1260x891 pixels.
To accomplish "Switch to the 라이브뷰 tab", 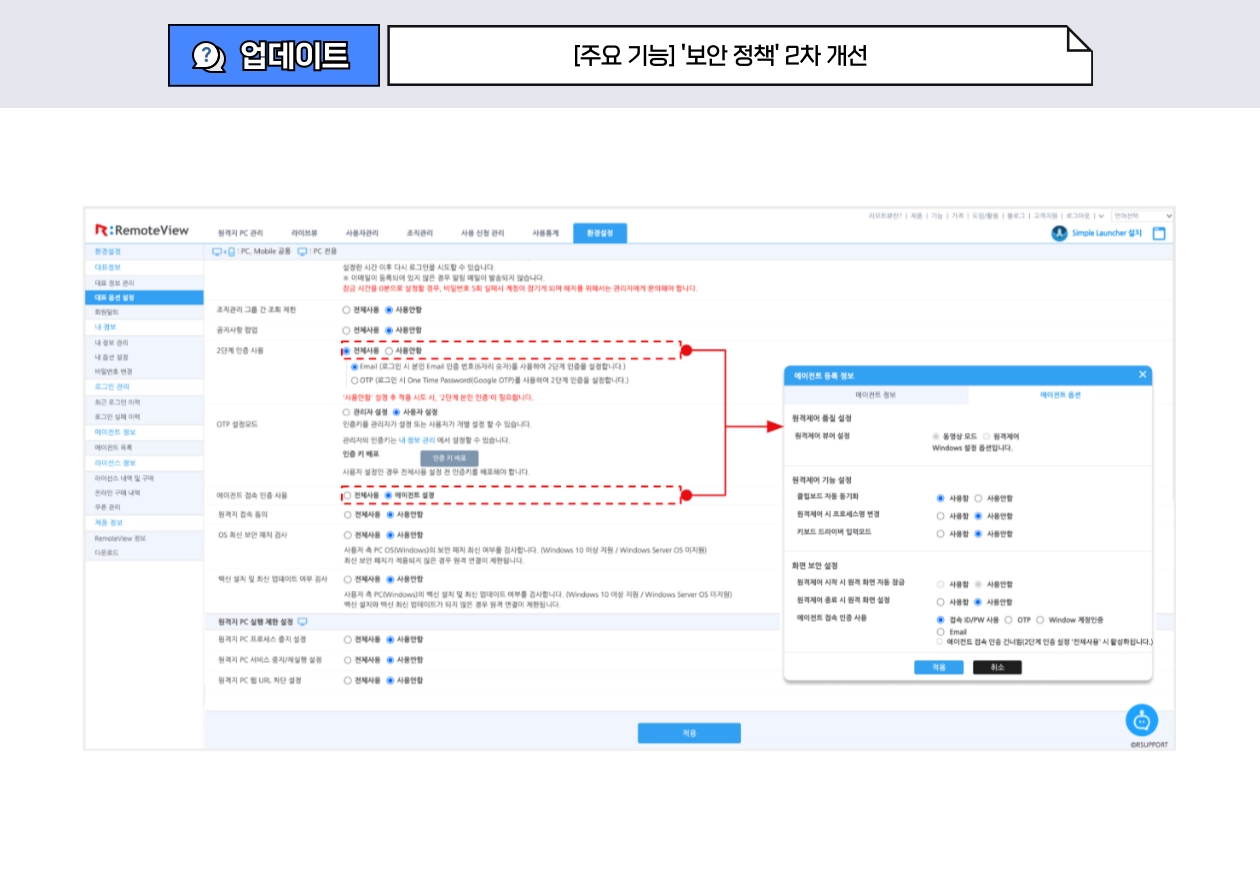I will tap(304, 232).
